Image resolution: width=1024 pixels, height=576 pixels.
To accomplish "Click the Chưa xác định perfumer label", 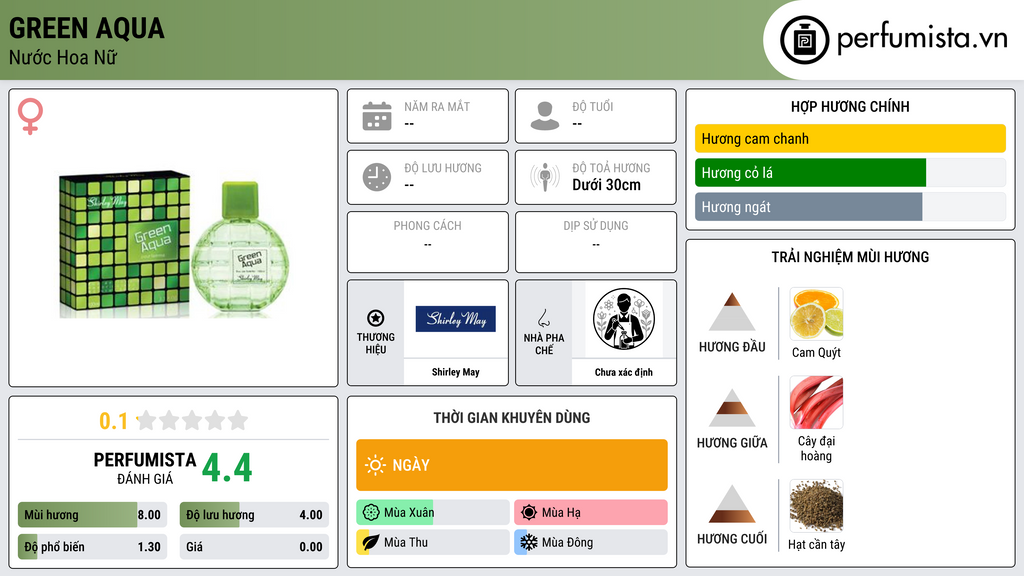I will pyautogui.click(x=624, y=372).
